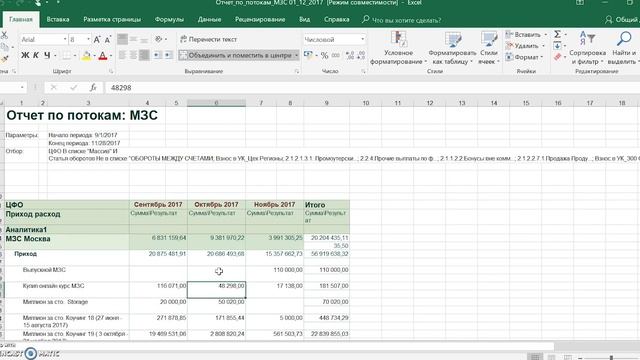Center text horizontally in cell

pyautogui.click(x=133, y=55)
